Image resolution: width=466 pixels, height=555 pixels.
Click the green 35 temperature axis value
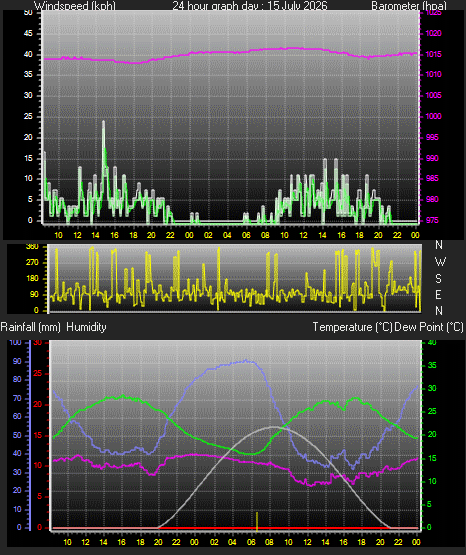point(432,365)
